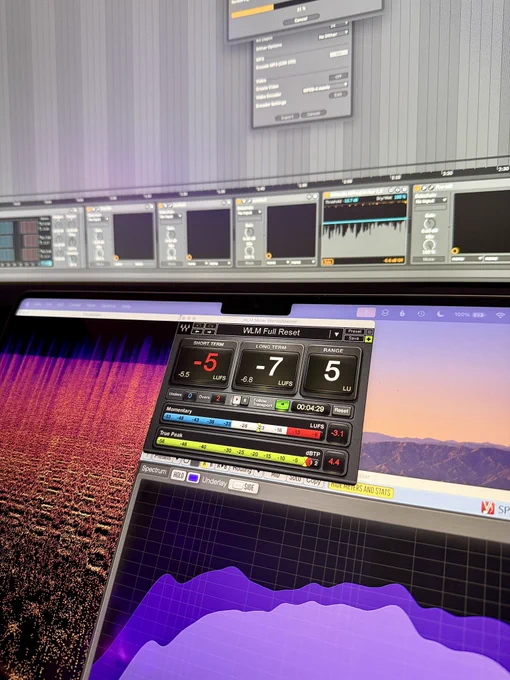
Task: Pause metering with the WLM pause button
Action: pos(245,401)
